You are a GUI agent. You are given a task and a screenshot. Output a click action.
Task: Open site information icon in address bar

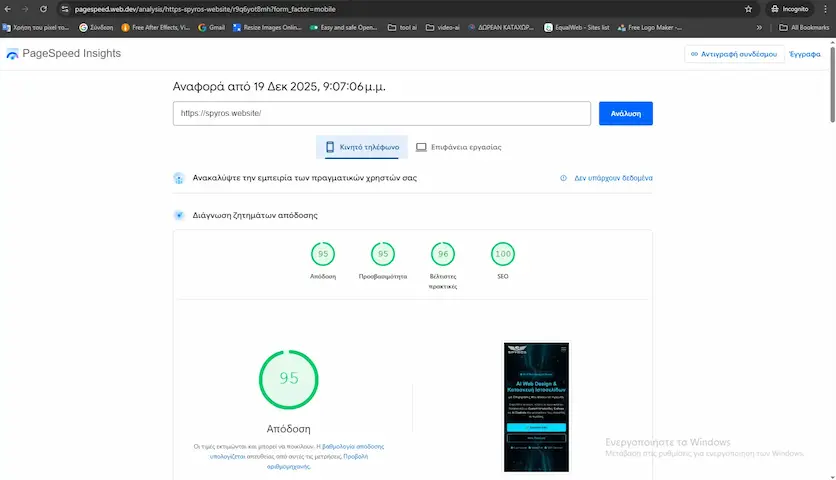click(65, 9)
